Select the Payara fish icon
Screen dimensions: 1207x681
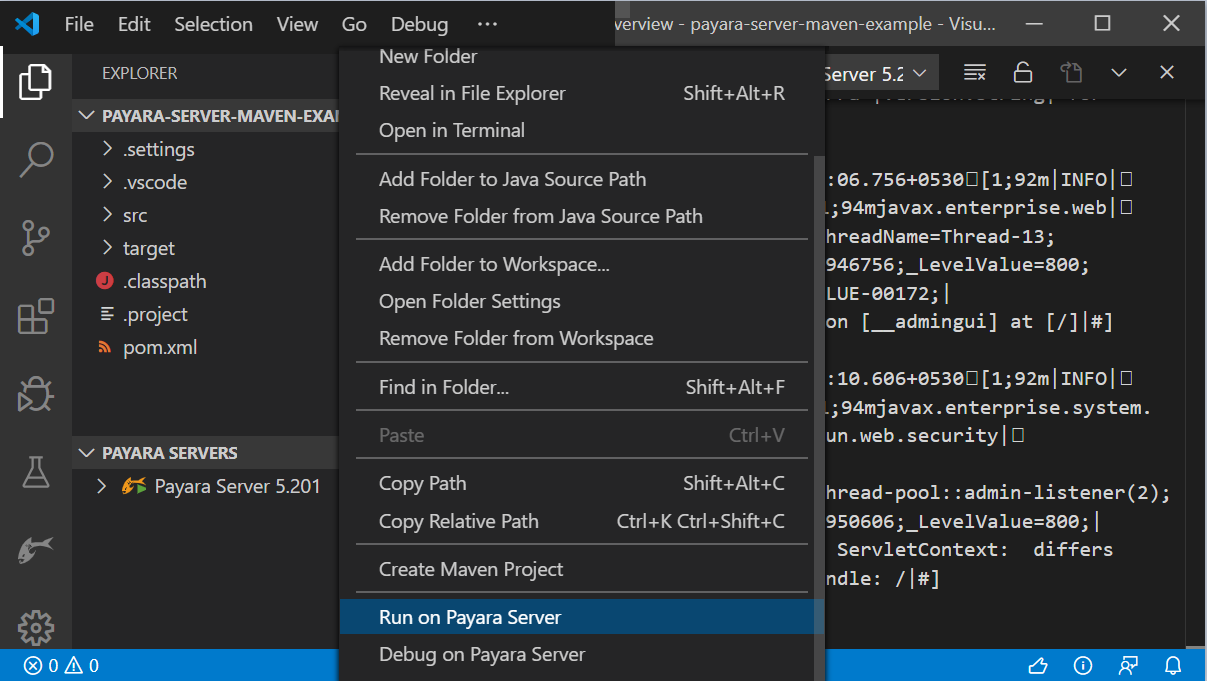click(x=35, y=549)
